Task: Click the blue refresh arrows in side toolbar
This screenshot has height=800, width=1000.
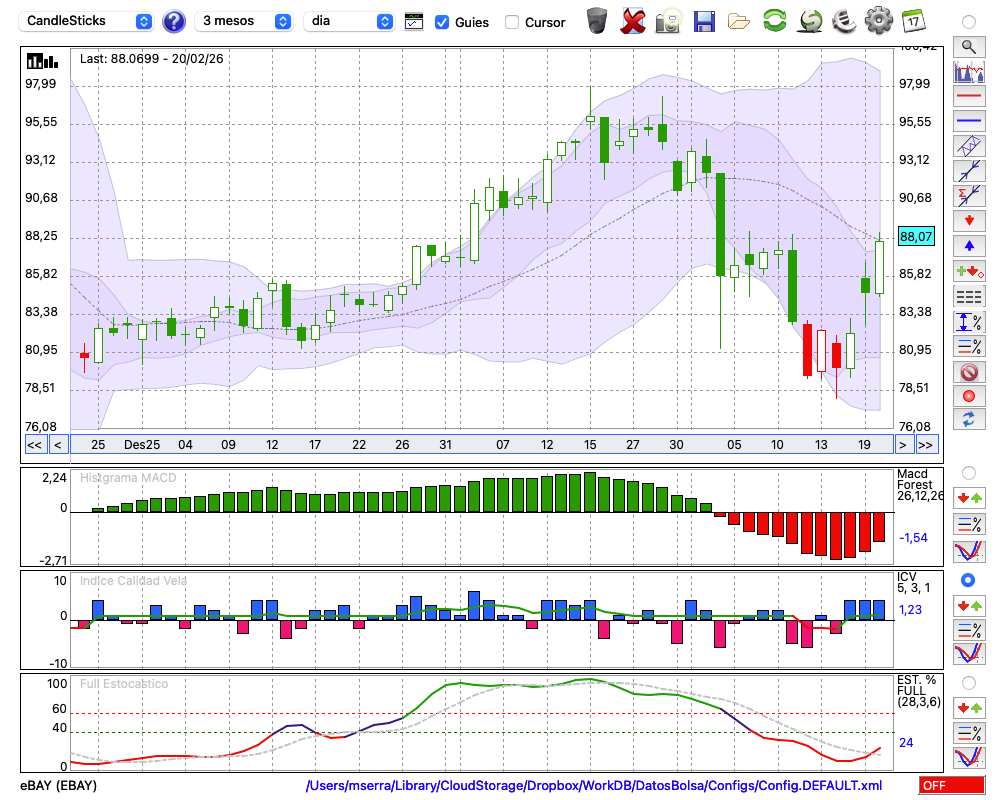Action: click(969, 419)
